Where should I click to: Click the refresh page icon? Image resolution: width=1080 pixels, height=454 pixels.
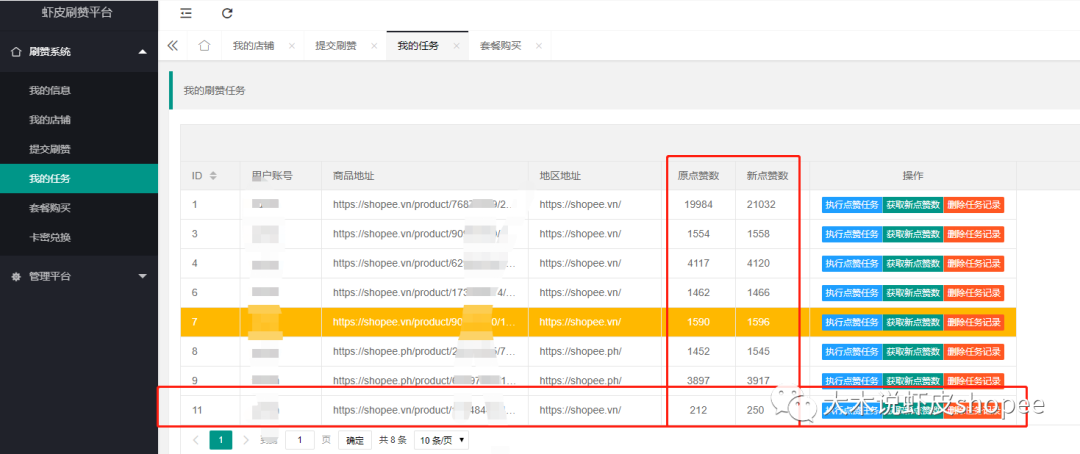227,13
